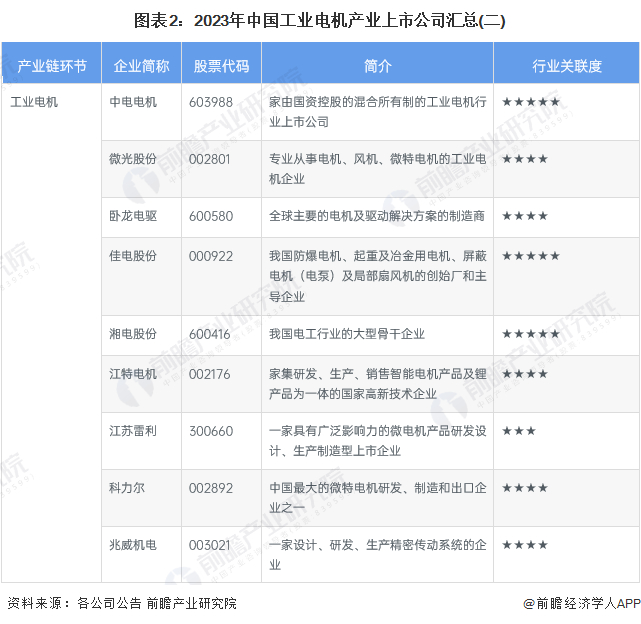Select company name 江特电机

(133, 374)
